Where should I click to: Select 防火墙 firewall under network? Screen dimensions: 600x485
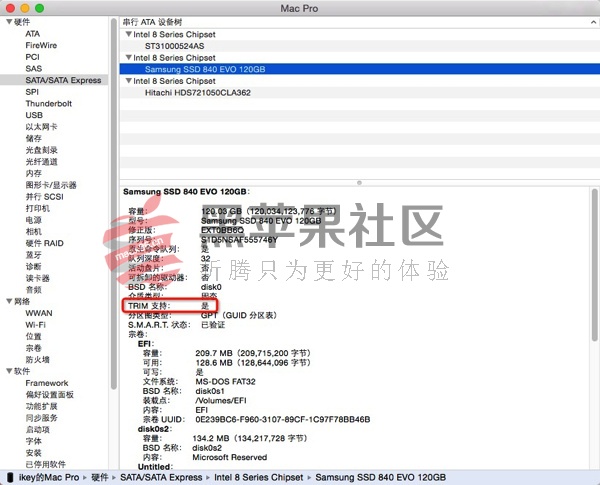click(38, 360)
